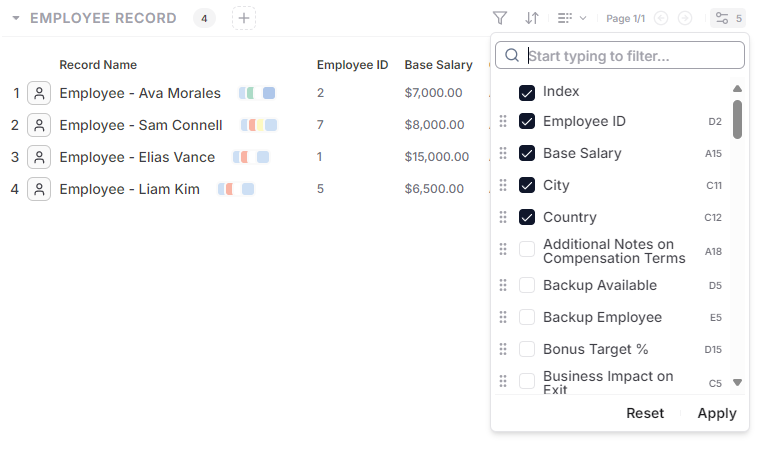
Task: Click color tags on Sam Connell row
Action: [x=258, y=125]
